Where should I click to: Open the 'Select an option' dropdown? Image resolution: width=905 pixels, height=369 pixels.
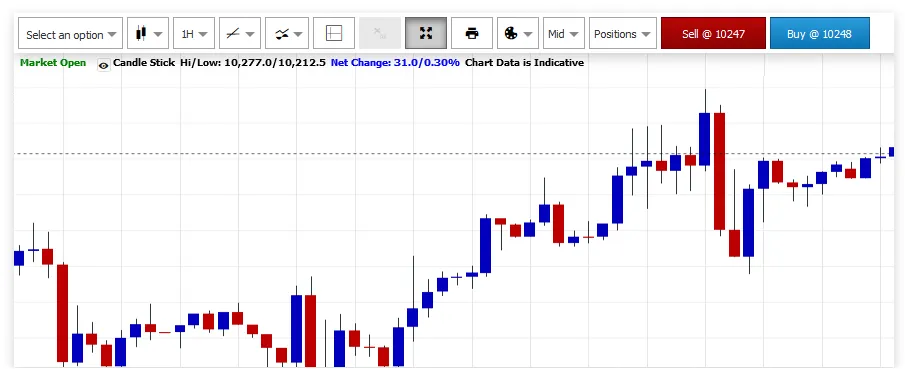pyautogui.click(x=70, y=33)
